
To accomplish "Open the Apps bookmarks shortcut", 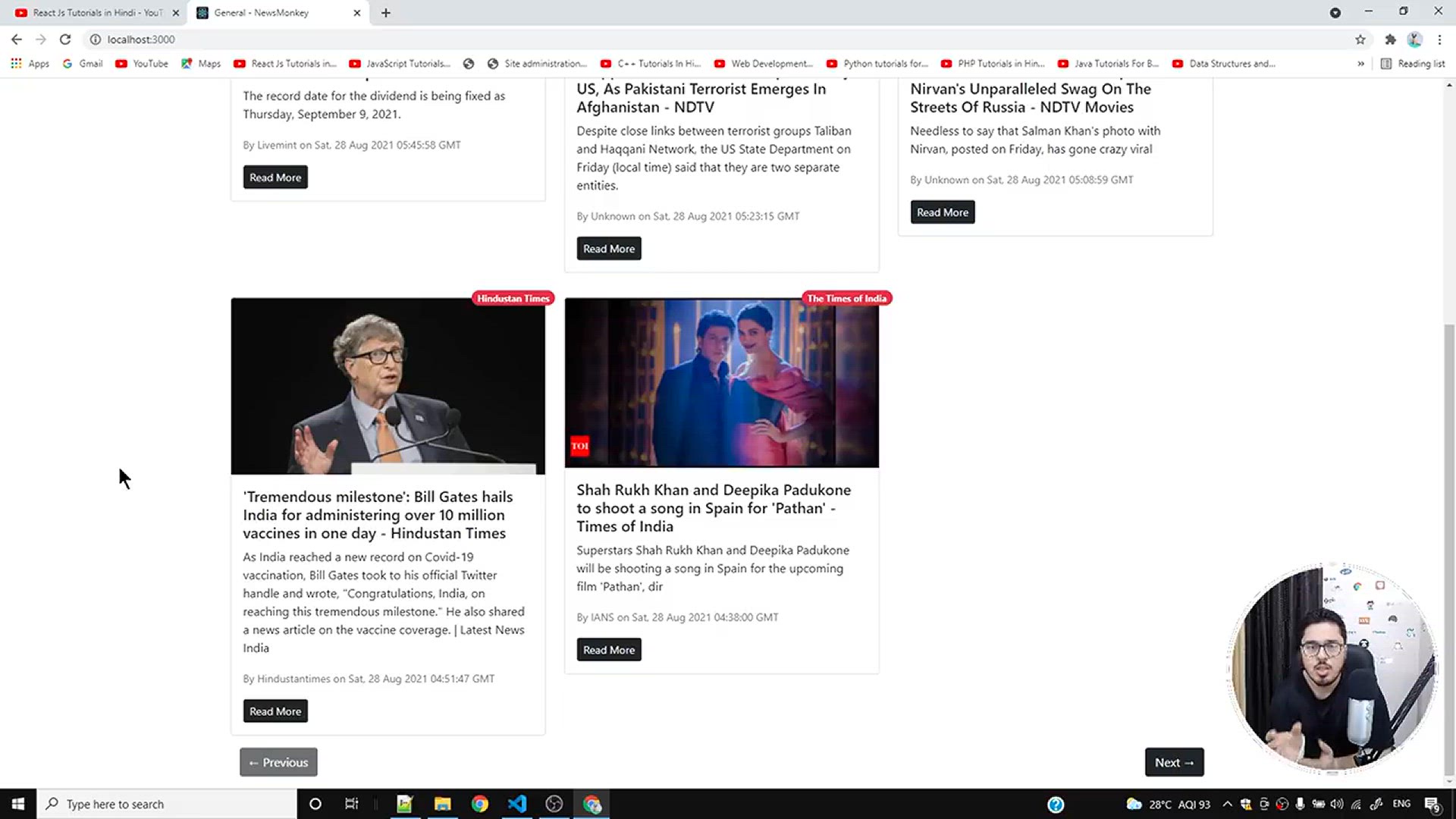I will [x=30, y=64].
